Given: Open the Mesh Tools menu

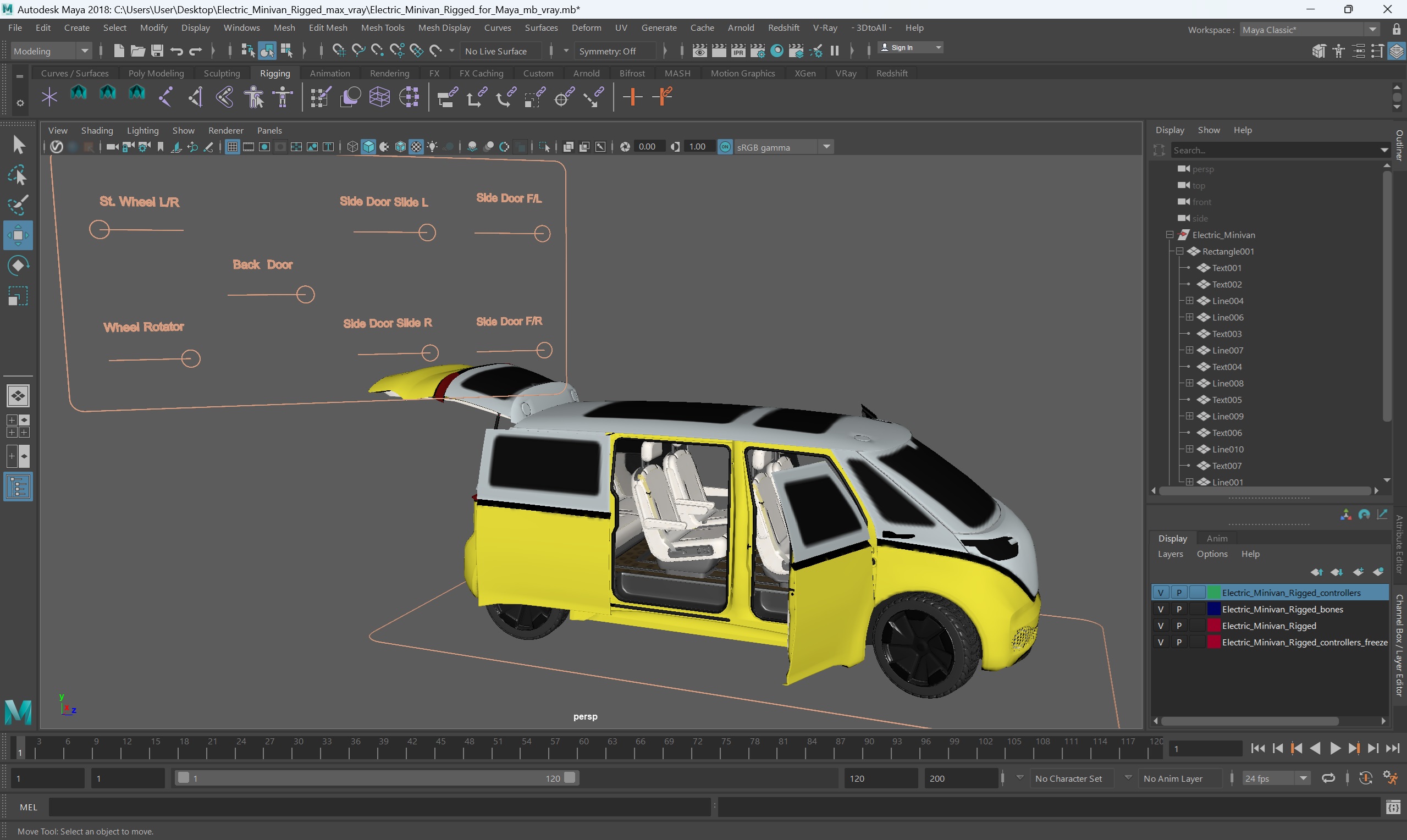Looking at the screenshot, I should [383, 27].
